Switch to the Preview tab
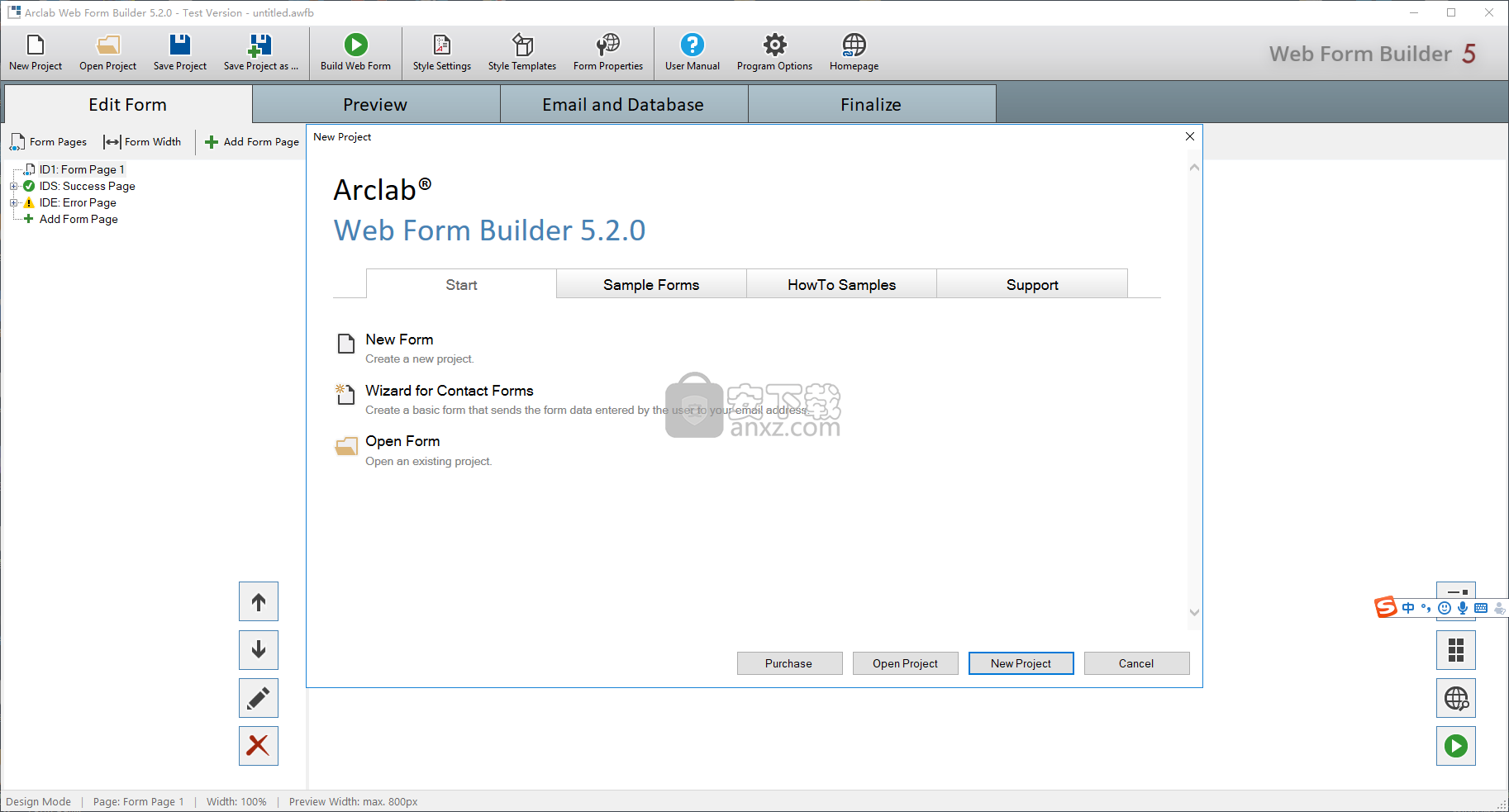 coord(375,105)
